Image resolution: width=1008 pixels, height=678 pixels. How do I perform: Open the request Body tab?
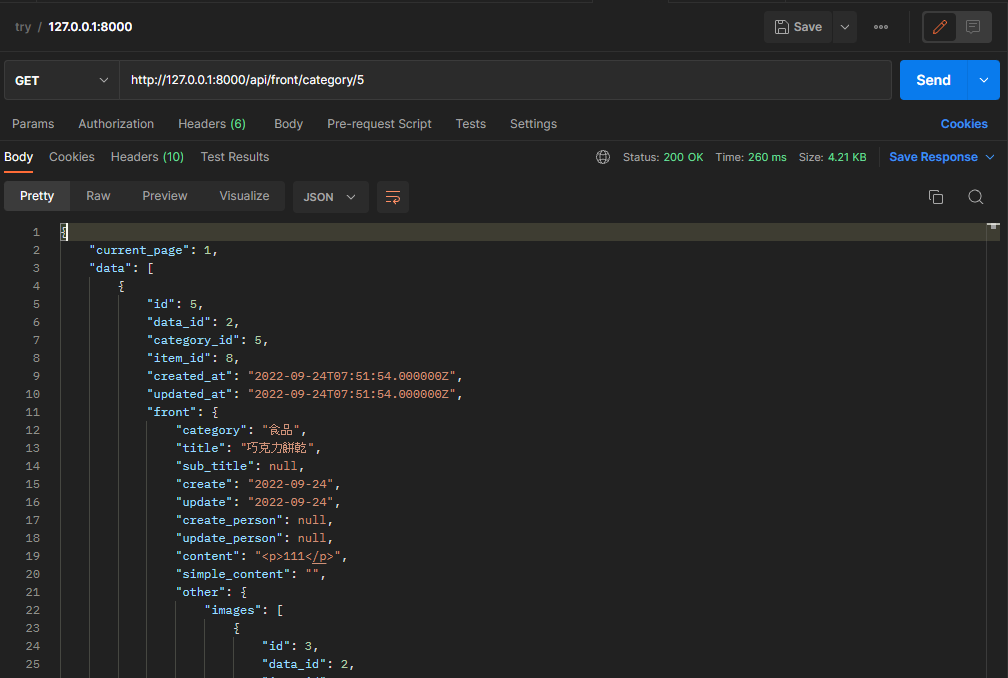coord(288,124)
